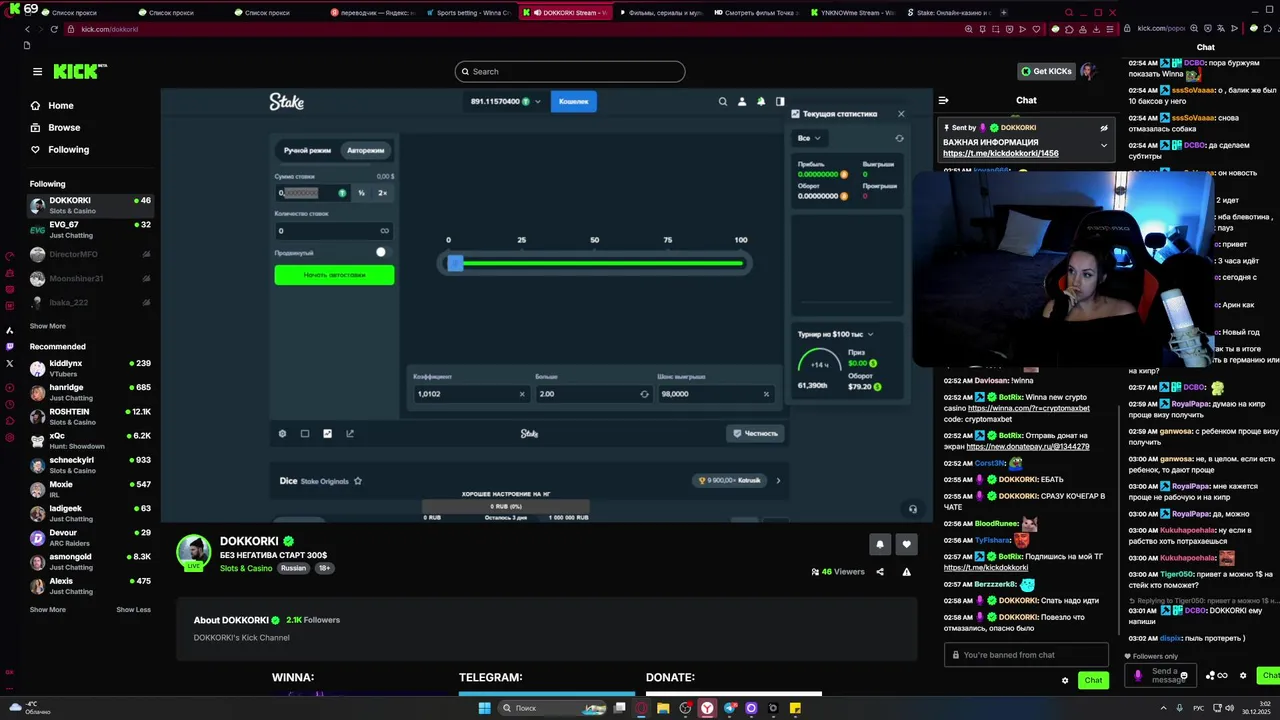Select auto mode (Авторежим)

(x=366, y=150)
